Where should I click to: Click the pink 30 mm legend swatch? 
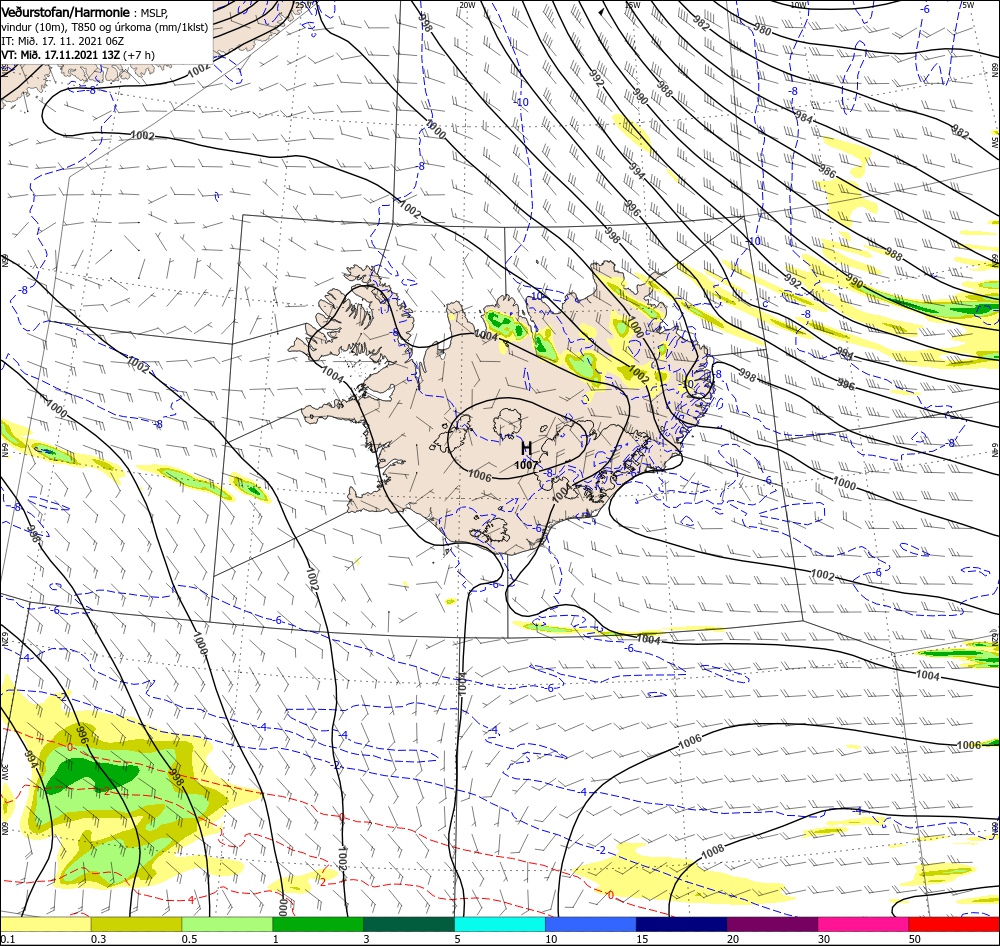[x=864, y=924]
